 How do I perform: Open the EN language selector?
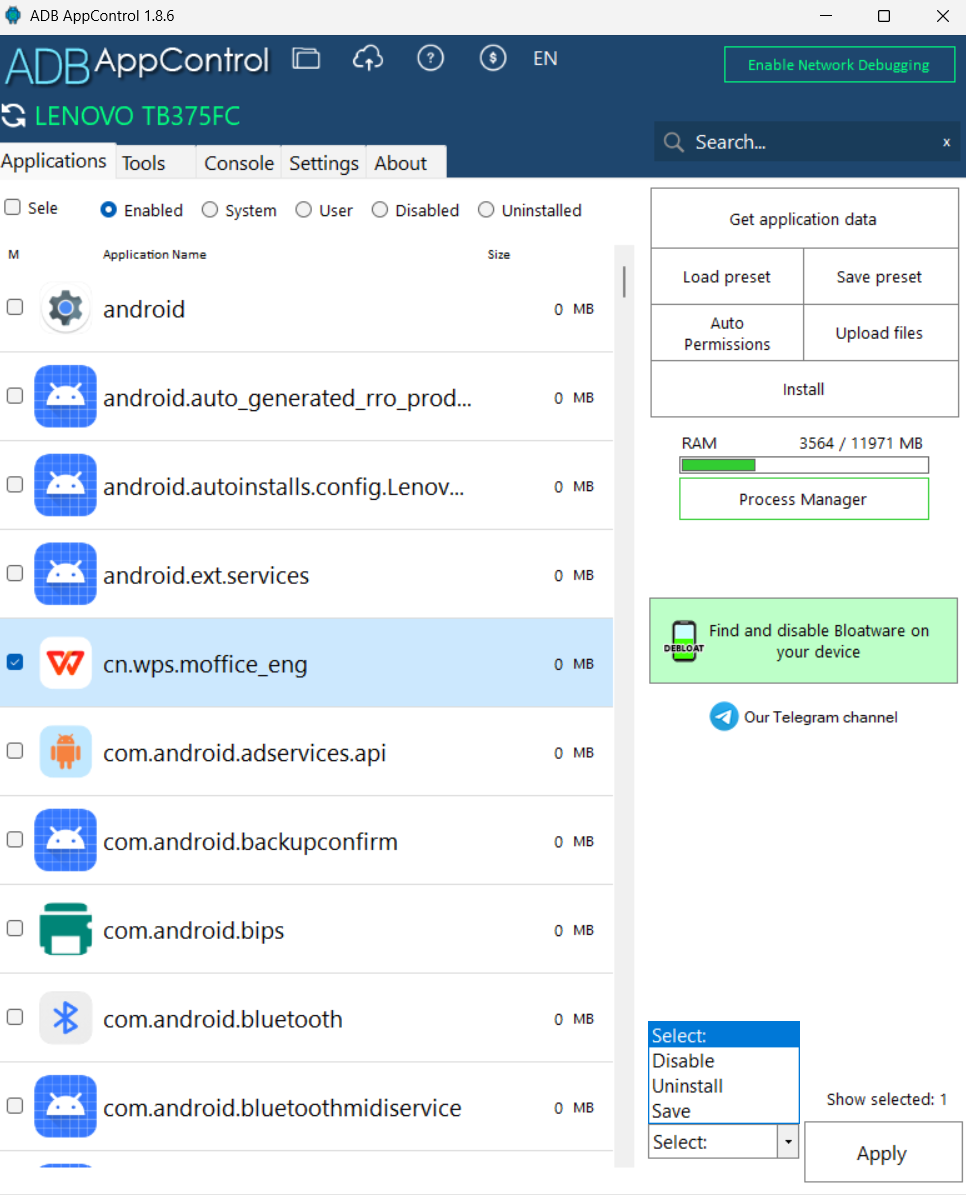(x=545, y=59)
